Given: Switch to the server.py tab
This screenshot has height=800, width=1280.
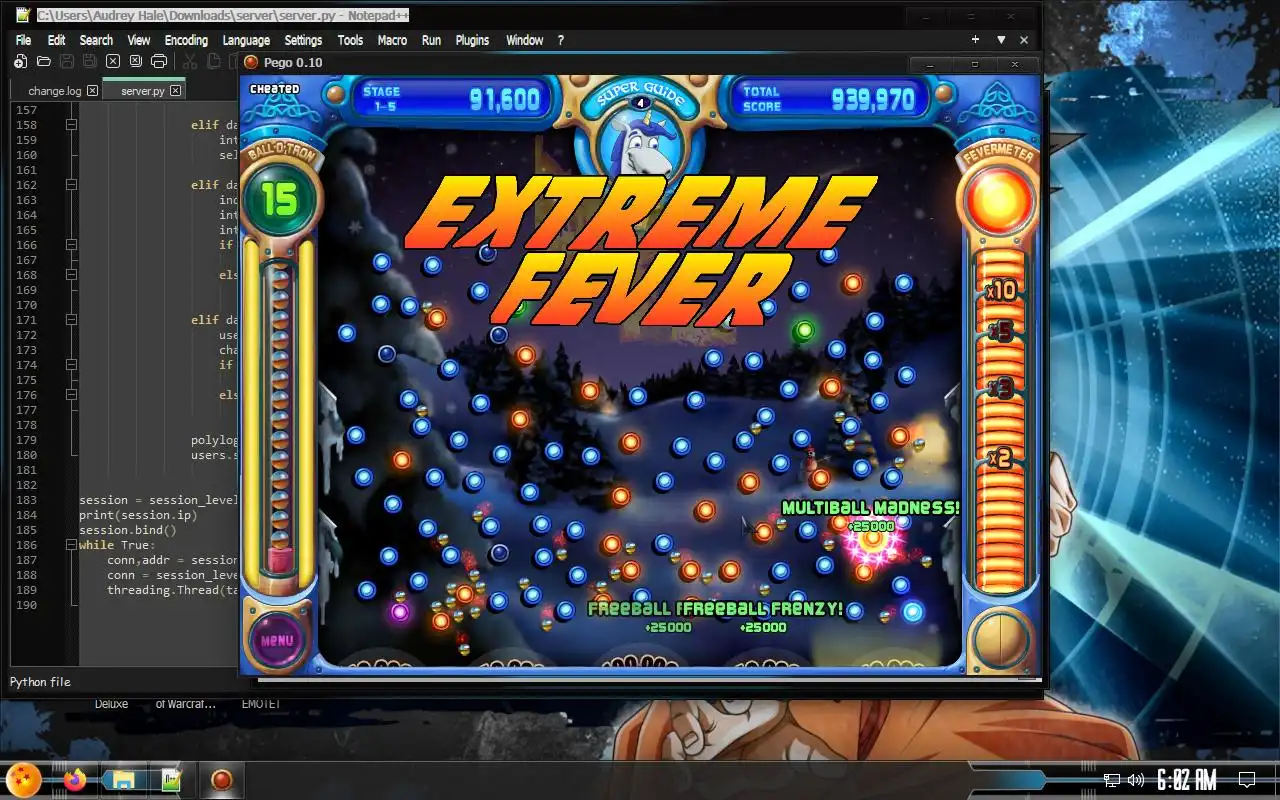Looking at the screenshot, I should point(144,91).
